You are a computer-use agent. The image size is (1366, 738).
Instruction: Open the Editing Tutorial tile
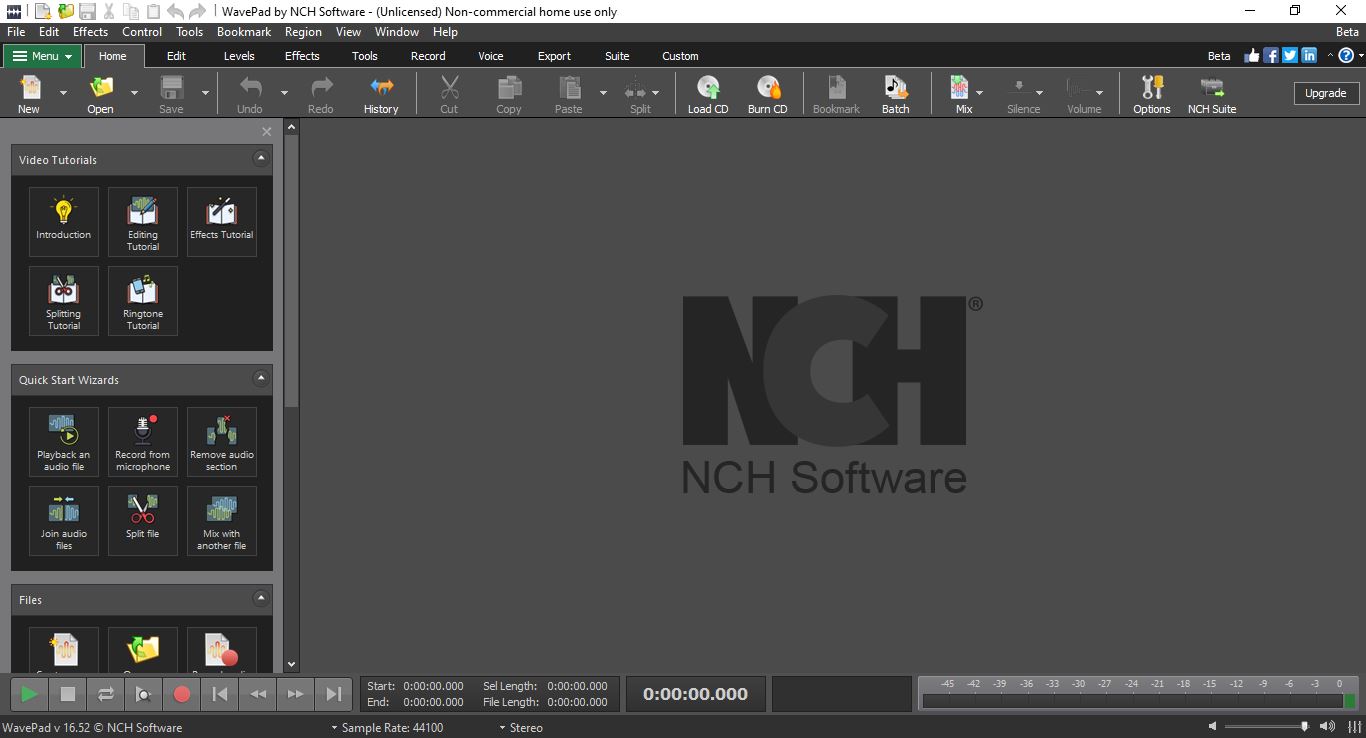pos(143,222)
